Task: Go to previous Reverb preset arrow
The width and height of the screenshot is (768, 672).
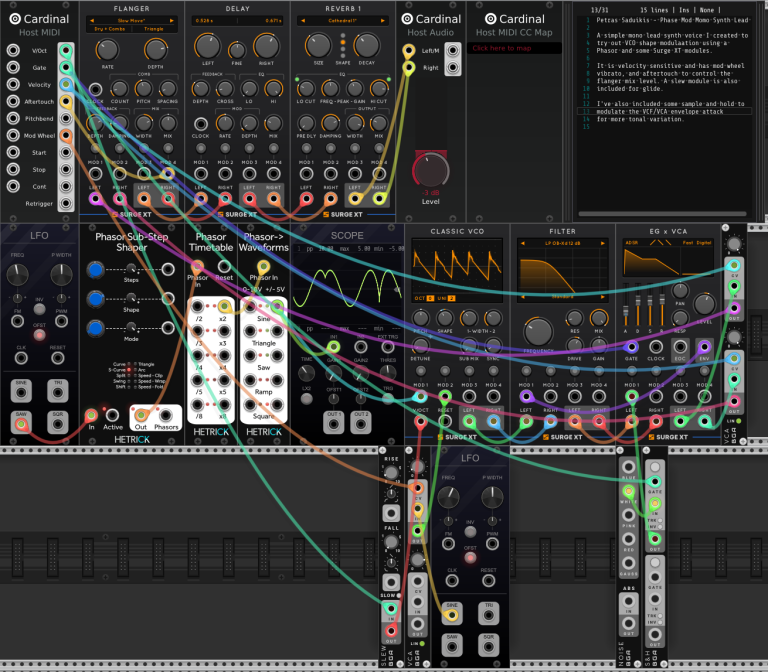Action: (303, 21)
